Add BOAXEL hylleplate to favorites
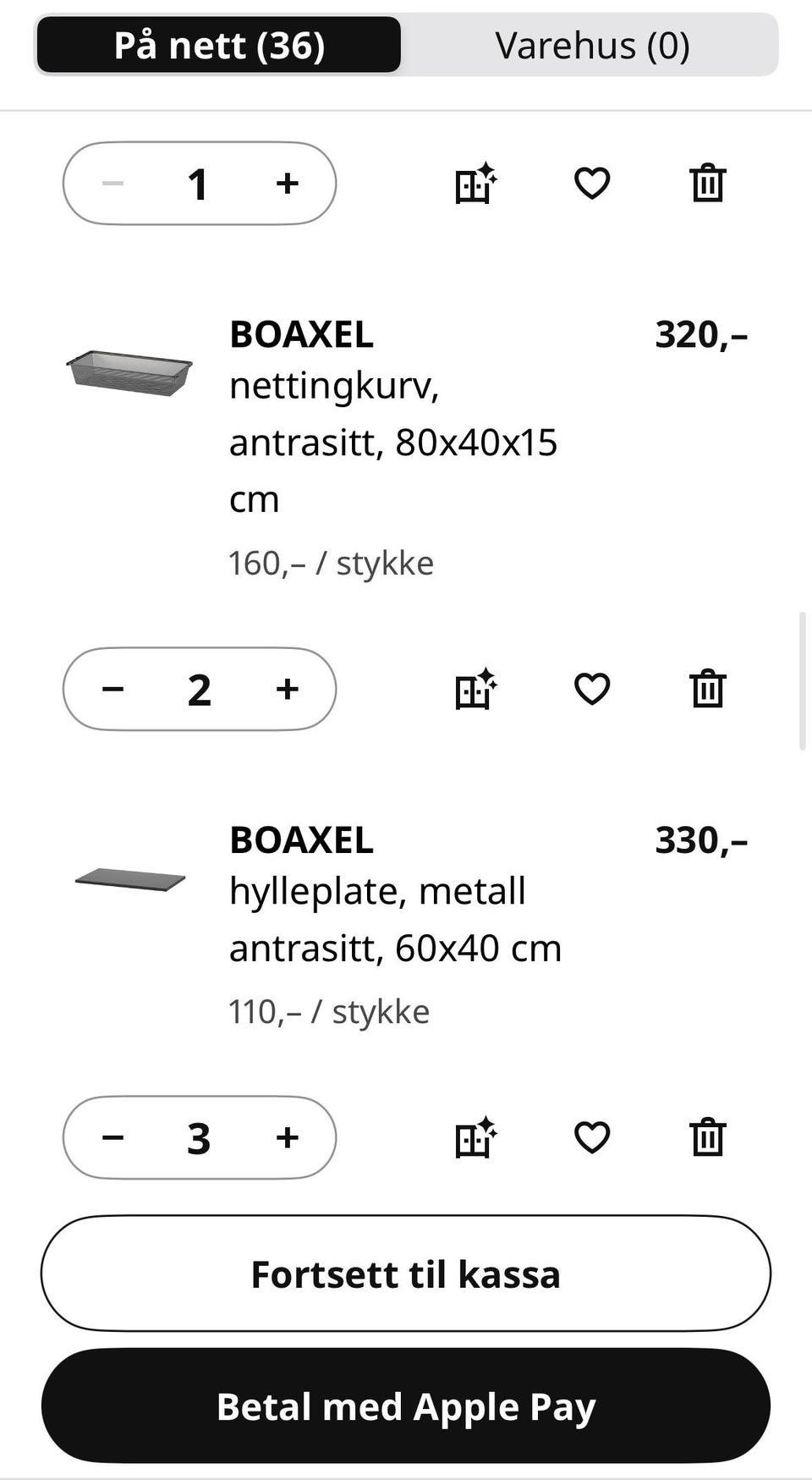The height and width of the screenshot is (1480, 812). (591, 1137)
